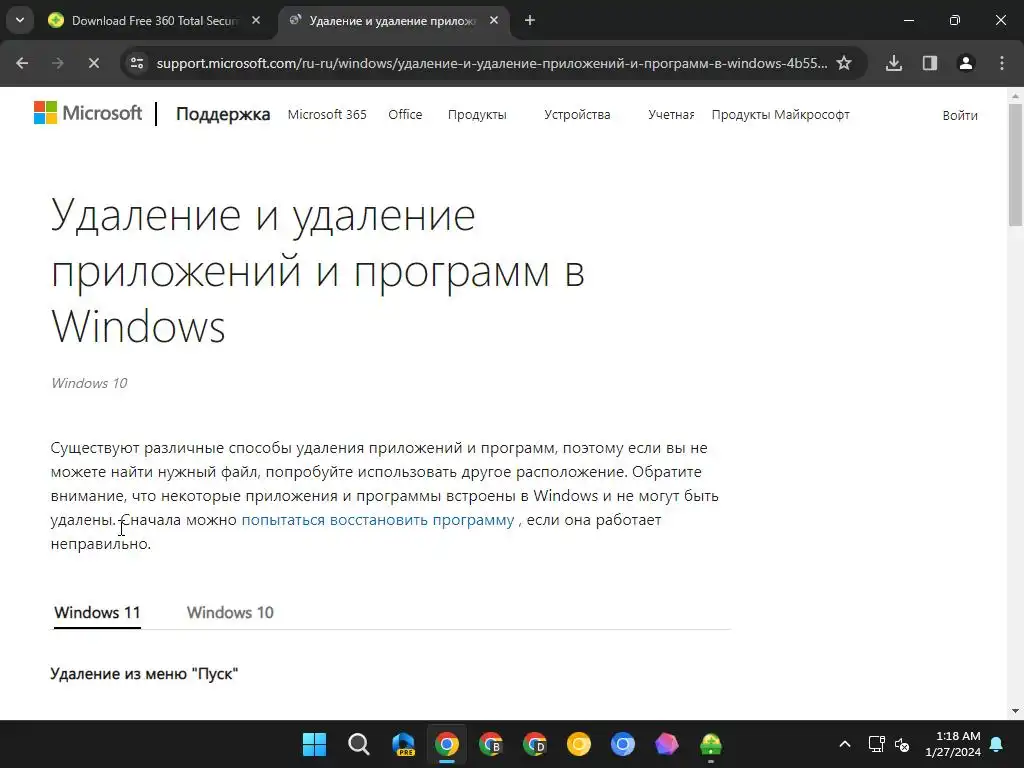Open Chromium from taskbar

pyautogui.click(x=623, y=744)
